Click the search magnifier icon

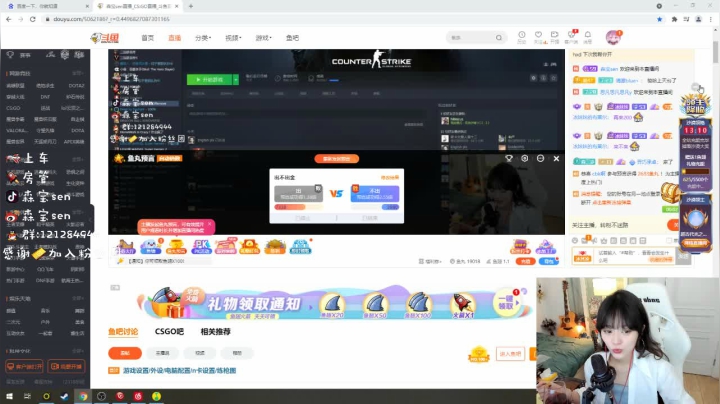click(x=499, y=38)
